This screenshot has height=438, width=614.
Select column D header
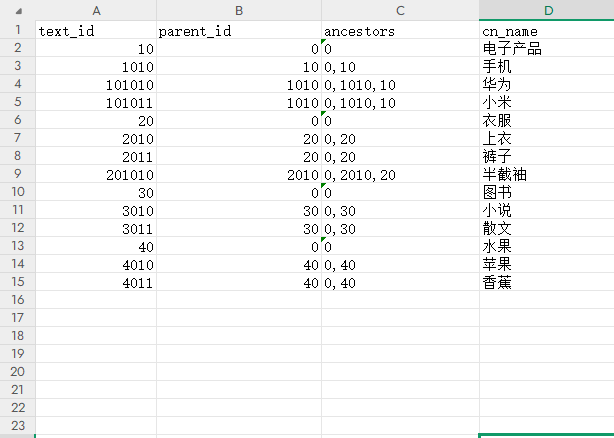point(547,10)
